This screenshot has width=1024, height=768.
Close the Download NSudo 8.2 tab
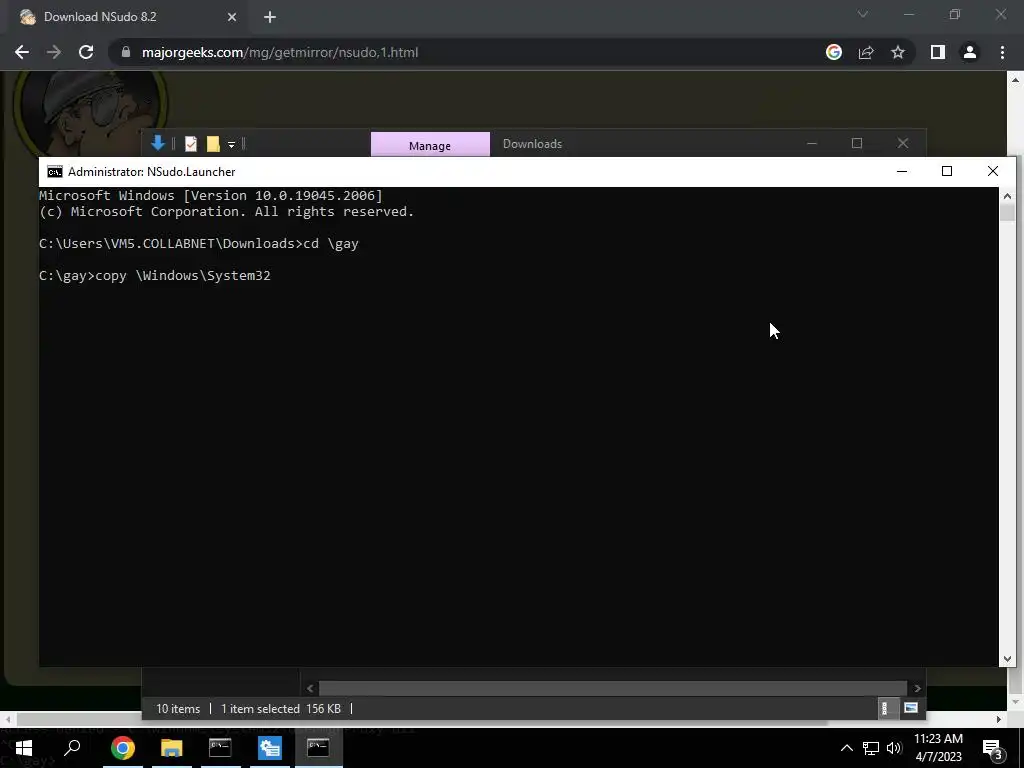tap(232, 17)
